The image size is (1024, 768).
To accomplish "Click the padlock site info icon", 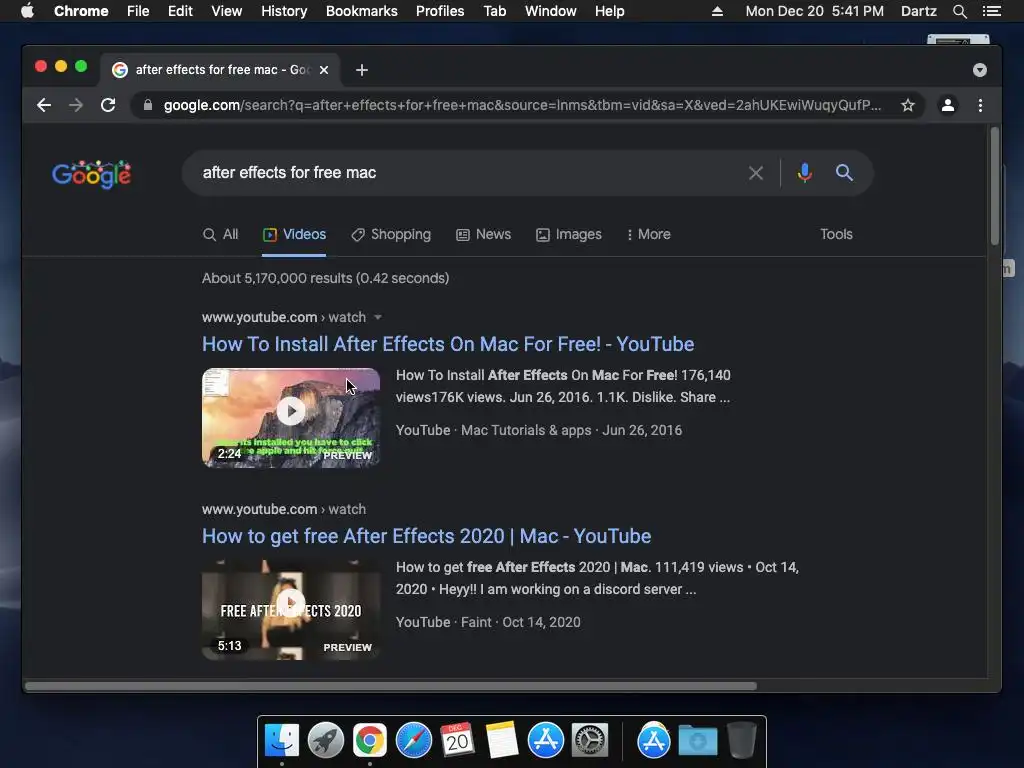I will tap(148, 105).
